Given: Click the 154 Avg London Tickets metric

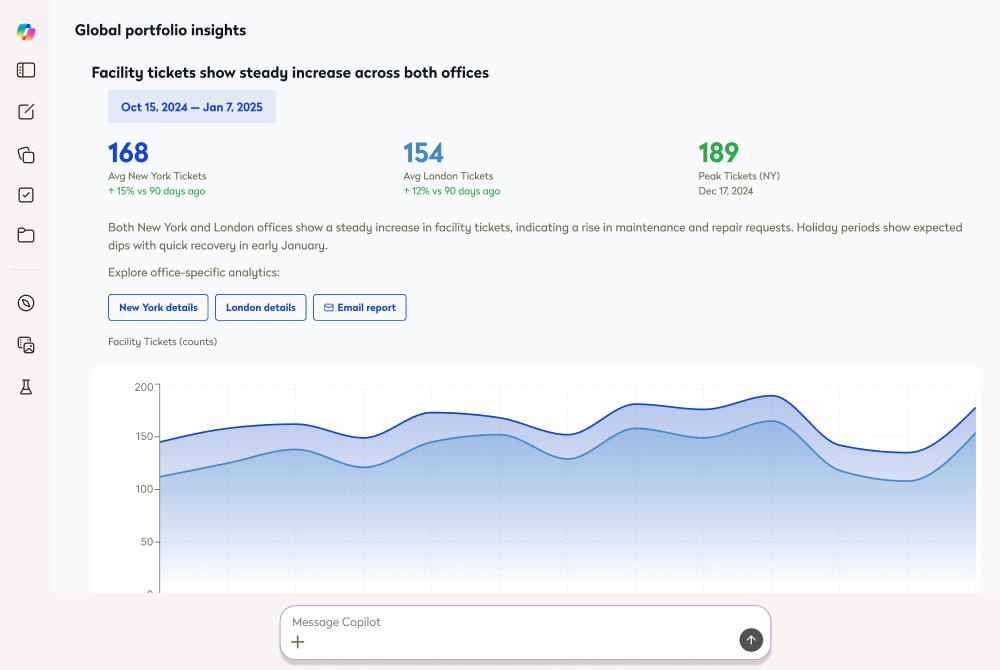Looking at the screenshot, I should click(423, 153).
